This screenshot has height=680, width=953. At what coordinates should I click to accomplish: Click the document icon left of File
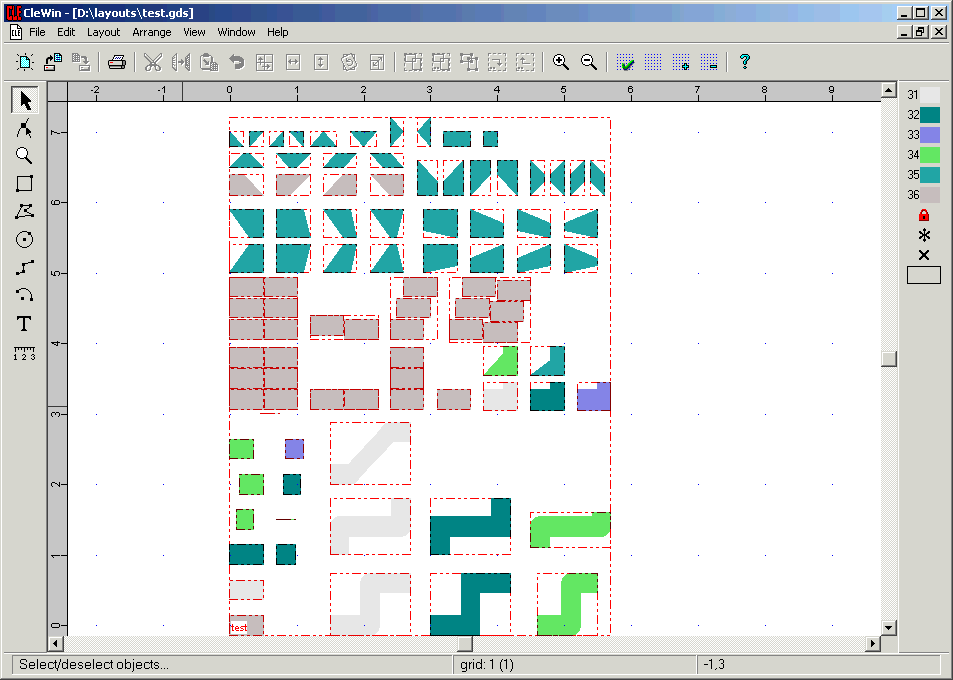pyautogui.click(x=16, y=32)
